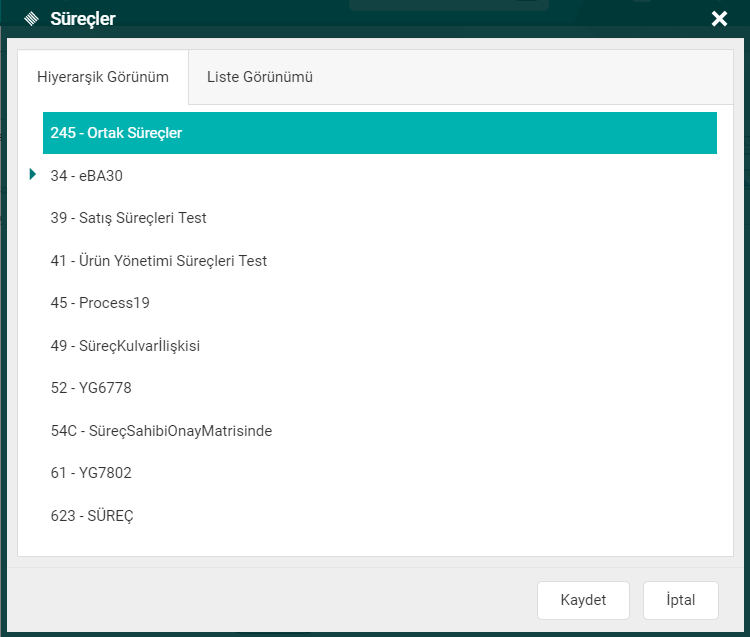The image size is (750, 637).
Task: Switch to the Liste Görünümü tab
Action: (x=260, y=77)
